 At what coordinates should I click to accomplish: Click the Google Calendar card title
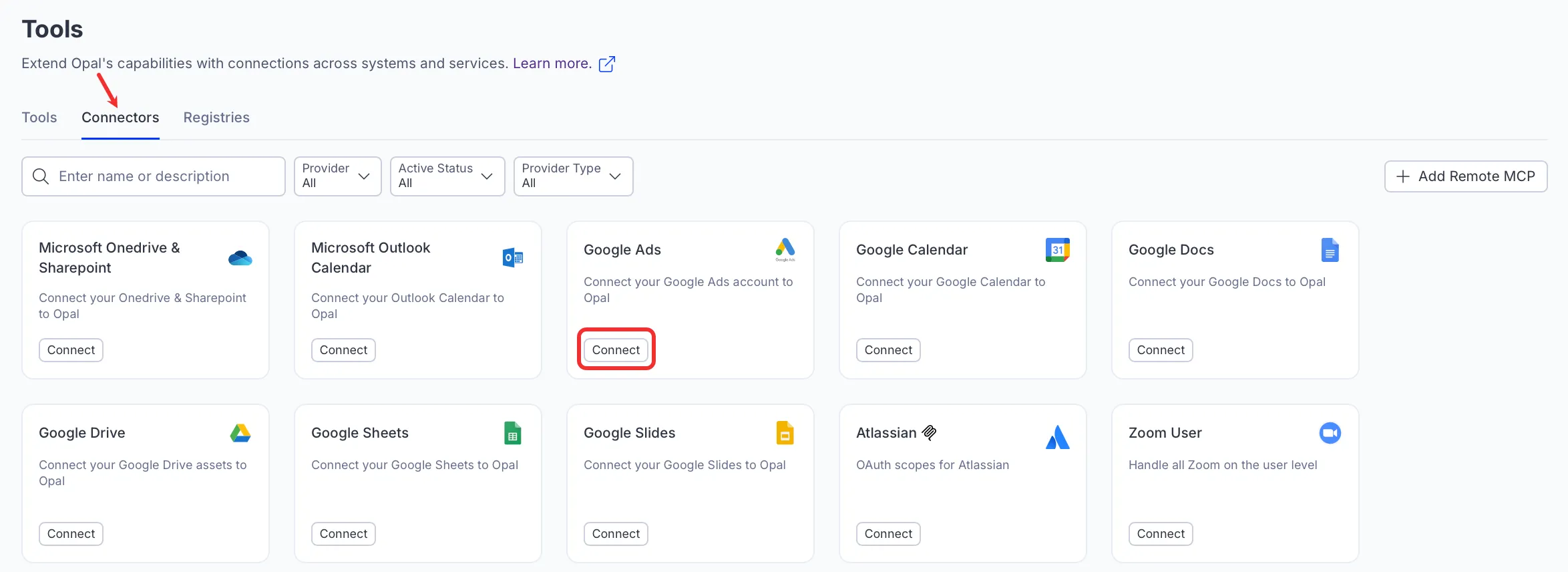pyautogui.click(x=912, y=250)
